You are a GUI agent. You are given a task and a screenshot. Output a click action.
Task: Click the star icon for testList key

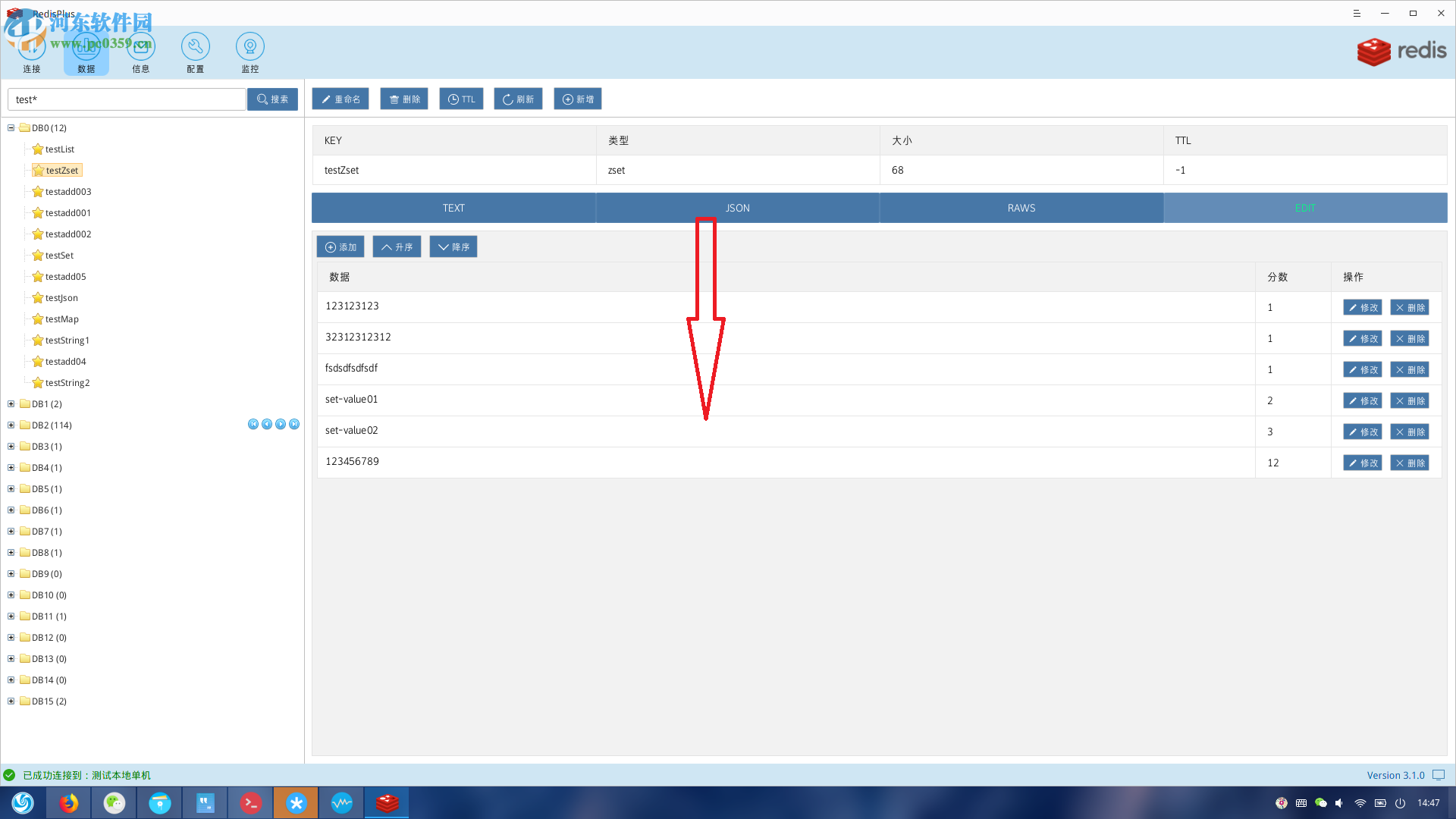[38, 149]
